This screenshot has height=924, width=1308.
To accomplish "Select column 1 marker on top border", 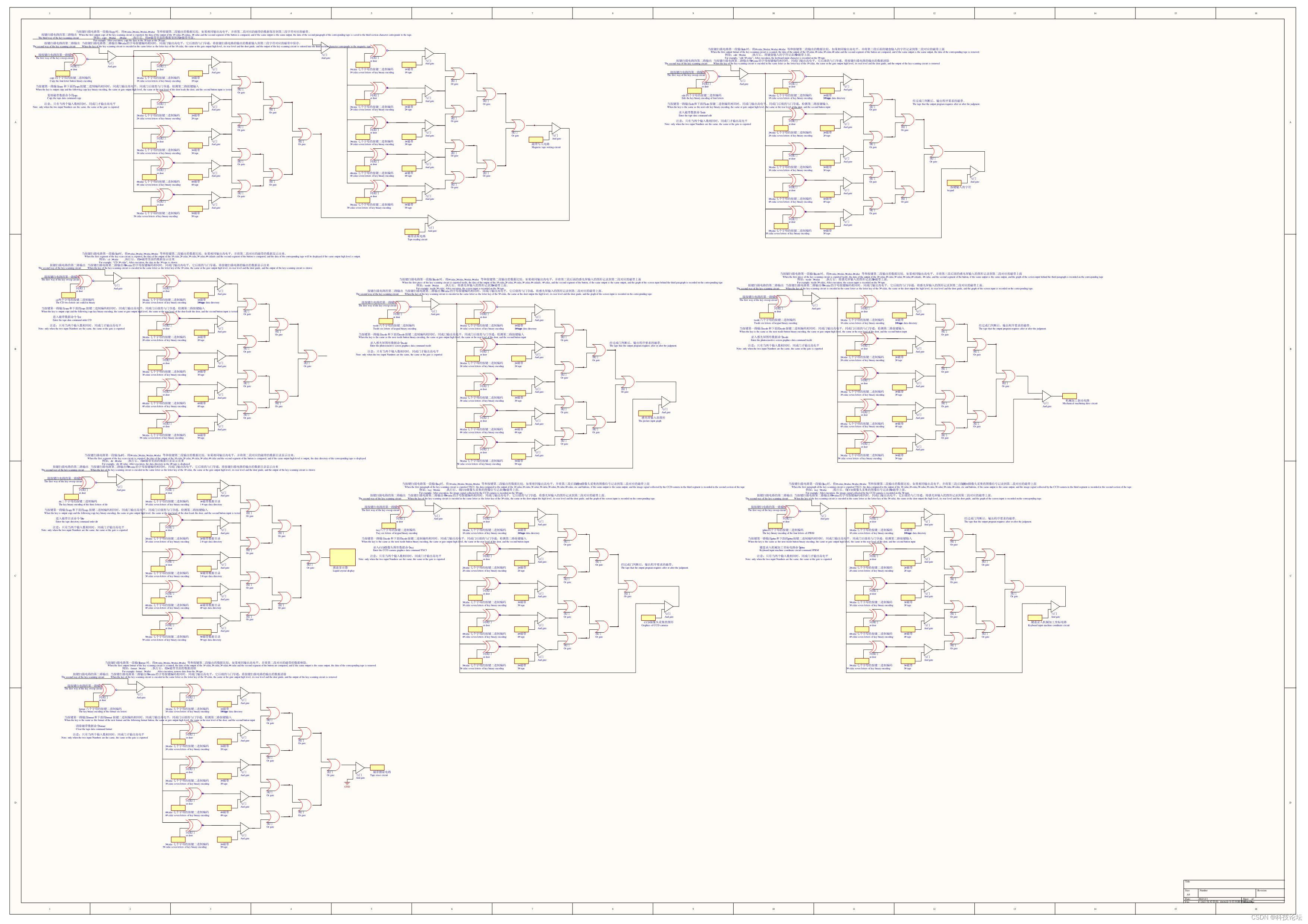I will pos(50,13).
